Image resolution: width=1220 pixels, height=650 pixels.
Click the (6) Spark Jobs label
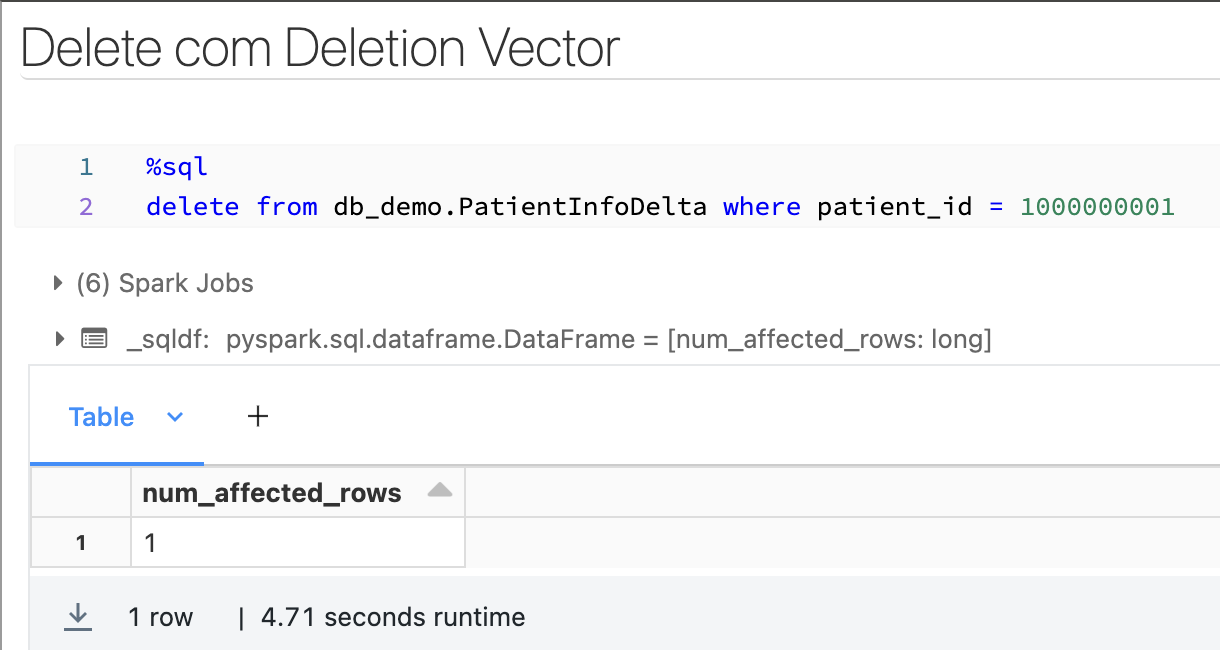coord(165,284)
